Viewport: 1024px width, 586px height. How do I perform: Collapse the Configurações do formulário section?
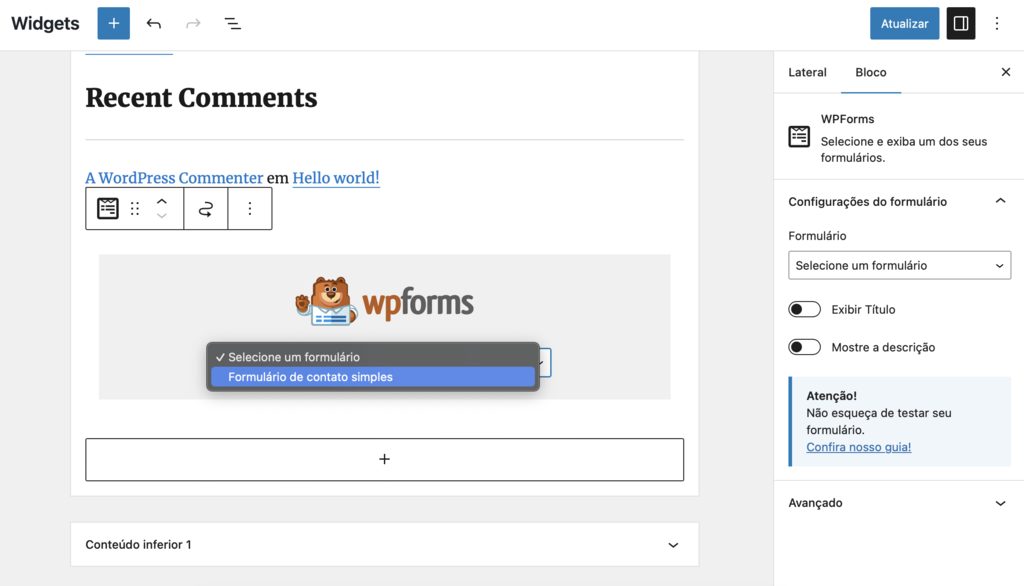[1000, 200]
